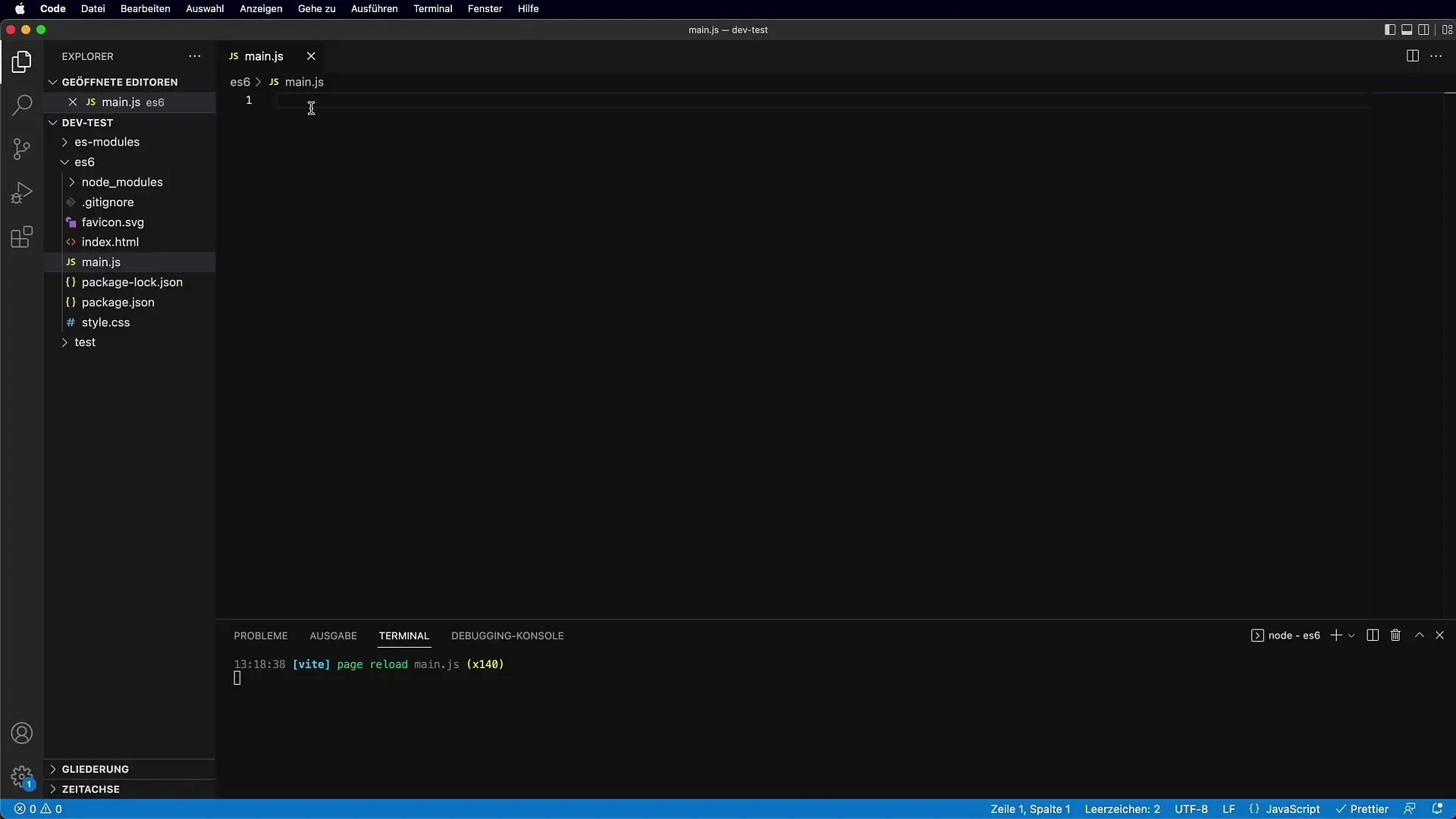
Task: Open the Manage settings gear
Action: tap(22, 777)
